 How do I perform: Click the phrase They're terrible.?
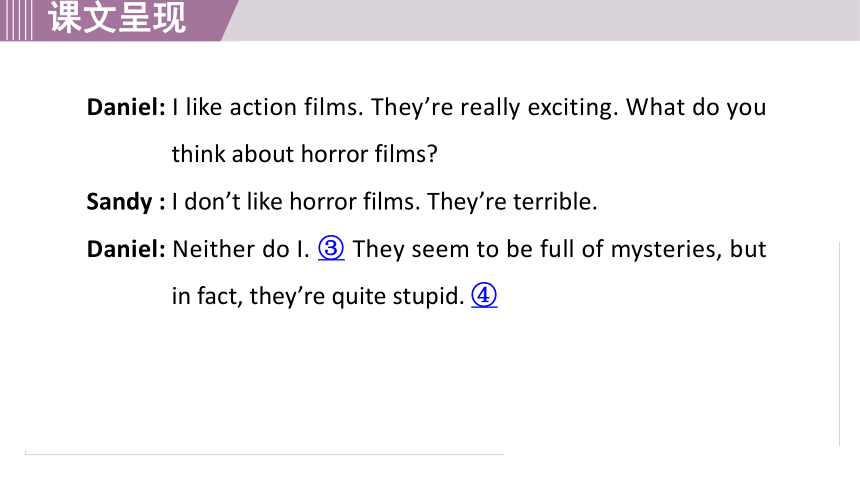coord(512,202)
